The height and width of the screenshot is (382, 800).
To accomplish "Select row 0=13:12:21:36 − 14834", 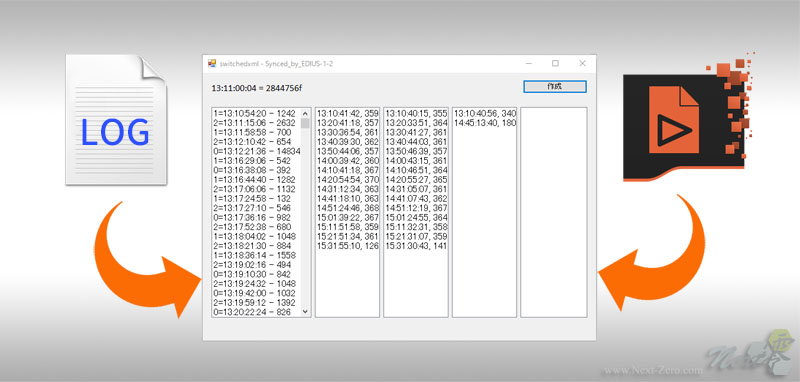I will pos(257,151).
